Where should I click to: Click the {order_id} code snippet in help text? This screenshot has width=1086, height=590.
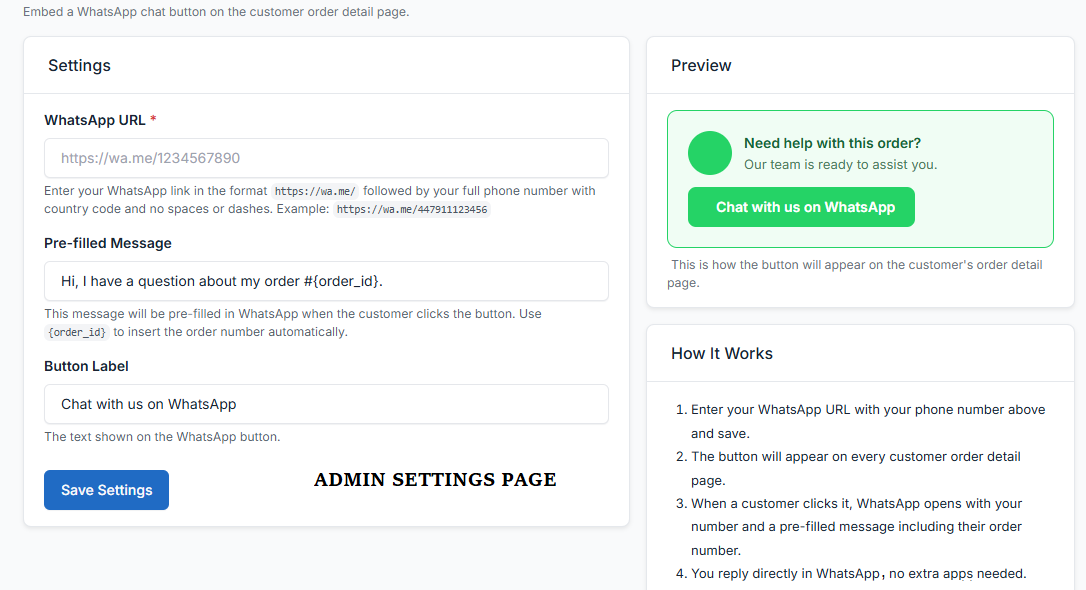pyautogui.click(x=77, y=332)
